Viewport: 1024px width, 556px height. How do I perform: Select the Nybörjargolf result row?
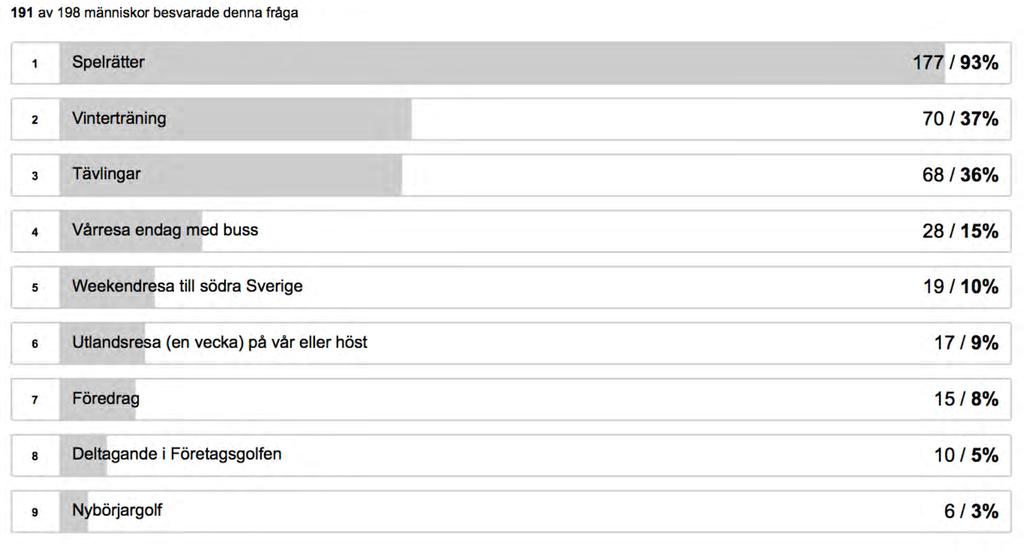(x=511, y=512)
